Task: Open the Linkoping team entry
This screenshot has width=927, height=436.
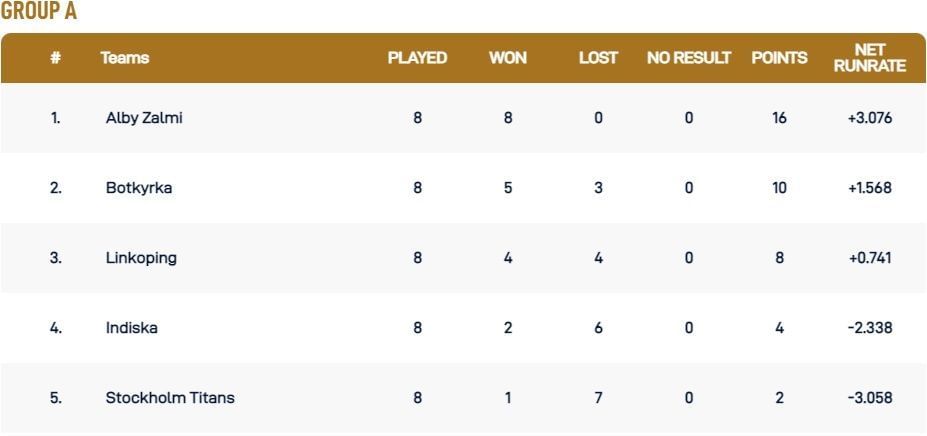Action: pos(141,258)
